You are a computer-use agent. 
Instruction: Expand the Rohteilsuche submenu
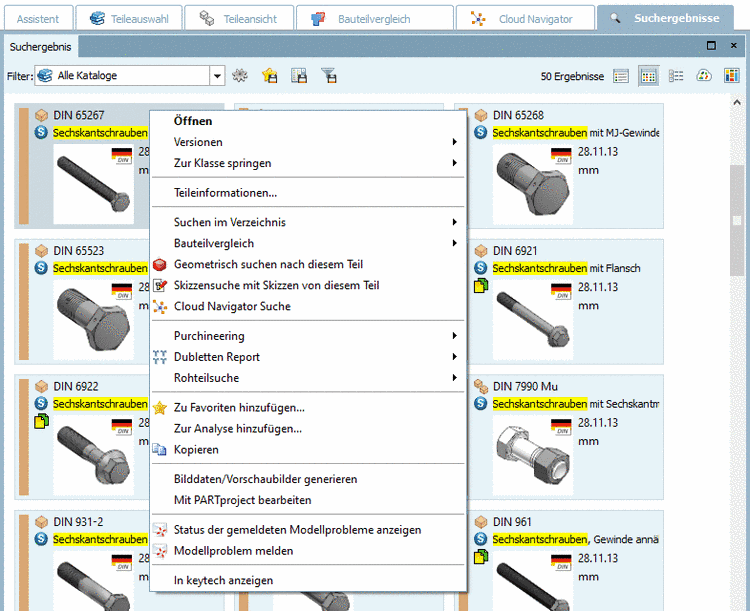pos(308,378)
